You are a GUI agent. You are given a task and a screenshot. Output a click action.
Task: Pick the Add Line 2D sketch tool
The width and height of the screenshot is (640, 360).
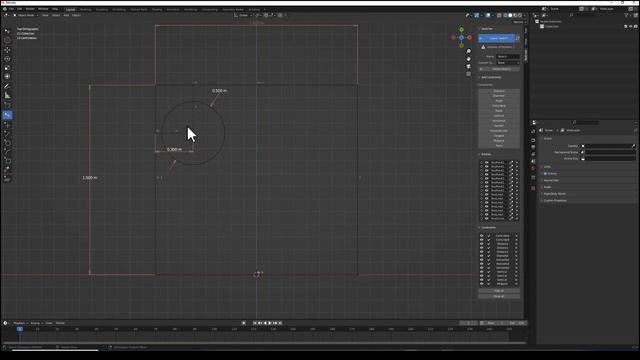(x=7, y=133)
